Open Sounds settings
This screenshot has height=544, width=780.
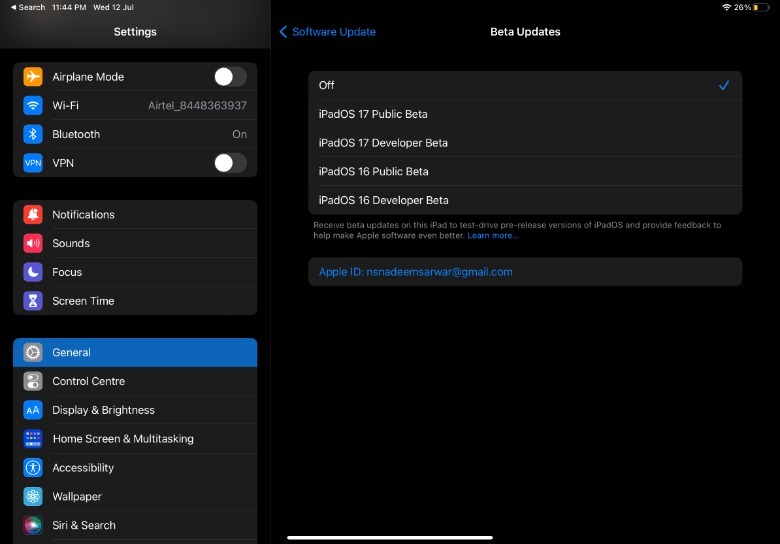pos(135,243)
